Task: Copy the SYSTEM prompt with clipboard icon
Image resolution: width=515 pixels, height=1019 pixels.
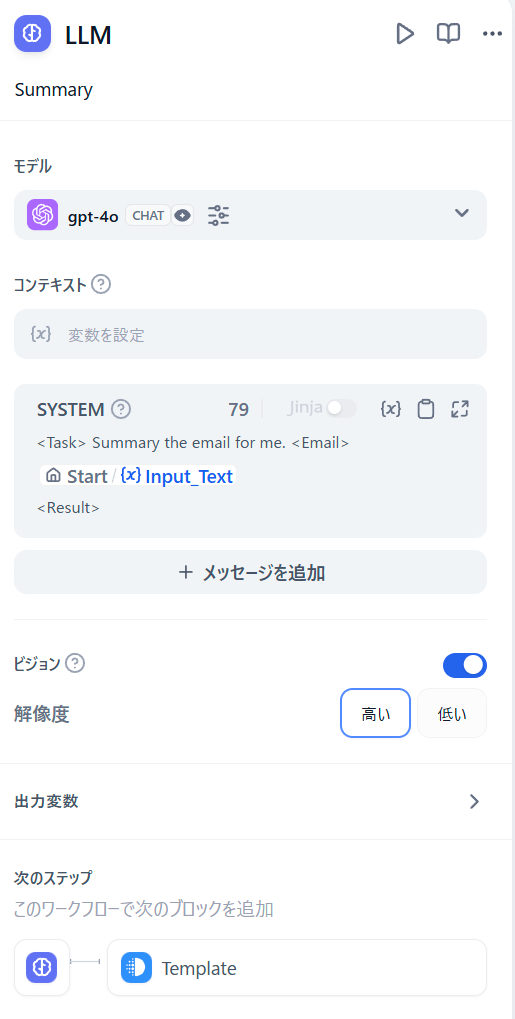Action: point(426,409)
